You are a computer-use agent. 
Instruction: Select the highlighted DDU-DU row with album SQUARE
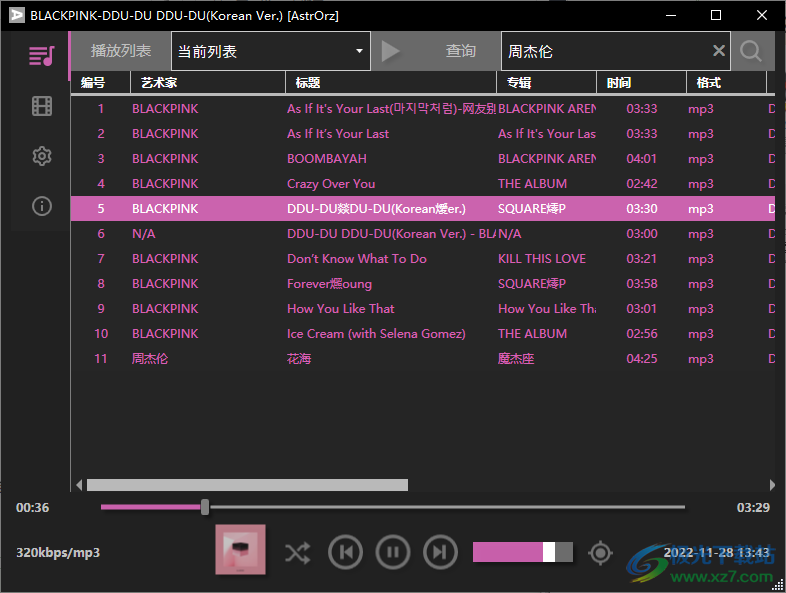(x=423, y=209)
